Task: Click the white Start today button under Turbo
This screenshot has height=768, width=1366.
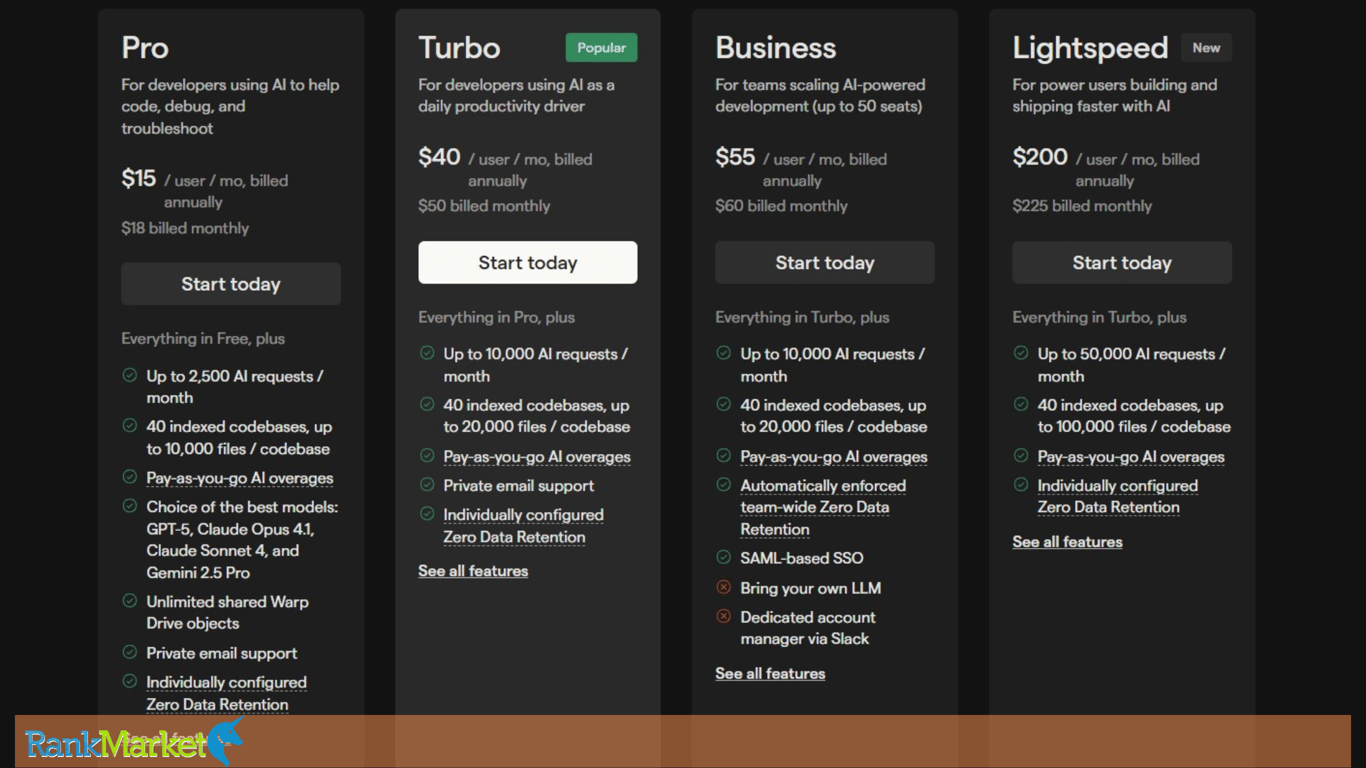Action: 528,262
